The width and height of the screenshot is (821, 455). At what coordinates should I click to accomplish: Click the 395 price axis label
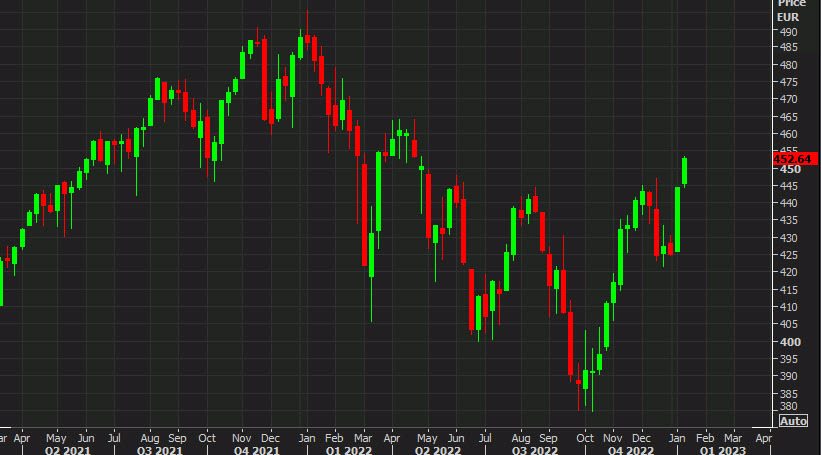(789, 359)
